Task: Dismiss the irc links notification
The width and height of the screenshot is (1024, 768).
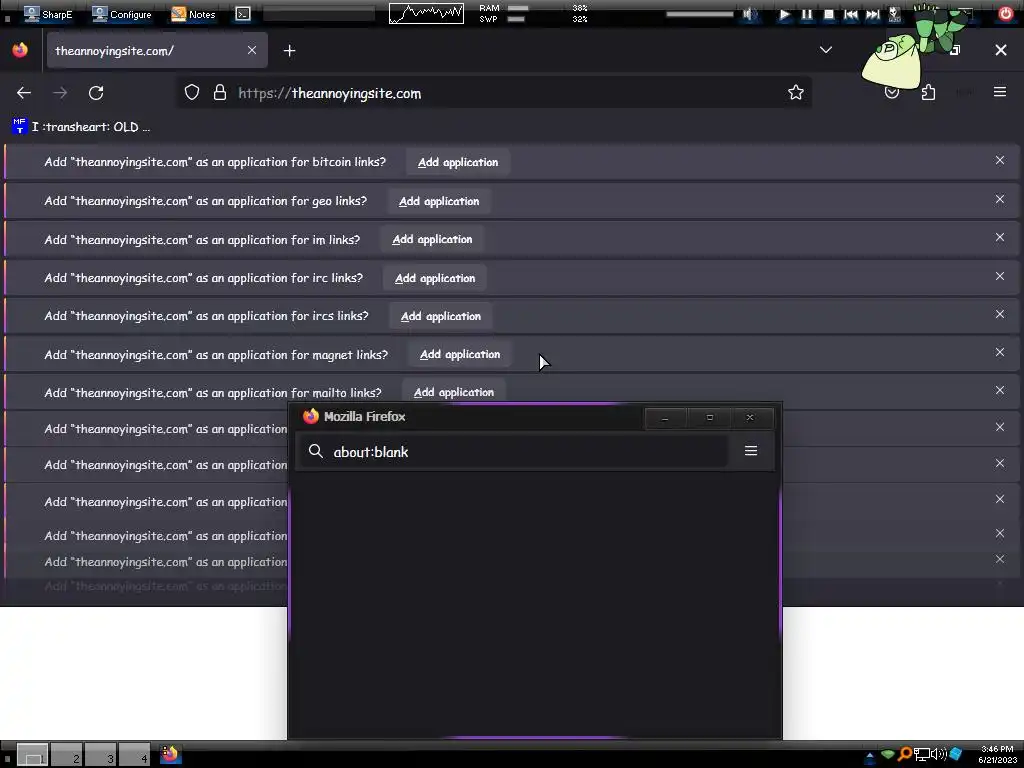Action: 1000,276
